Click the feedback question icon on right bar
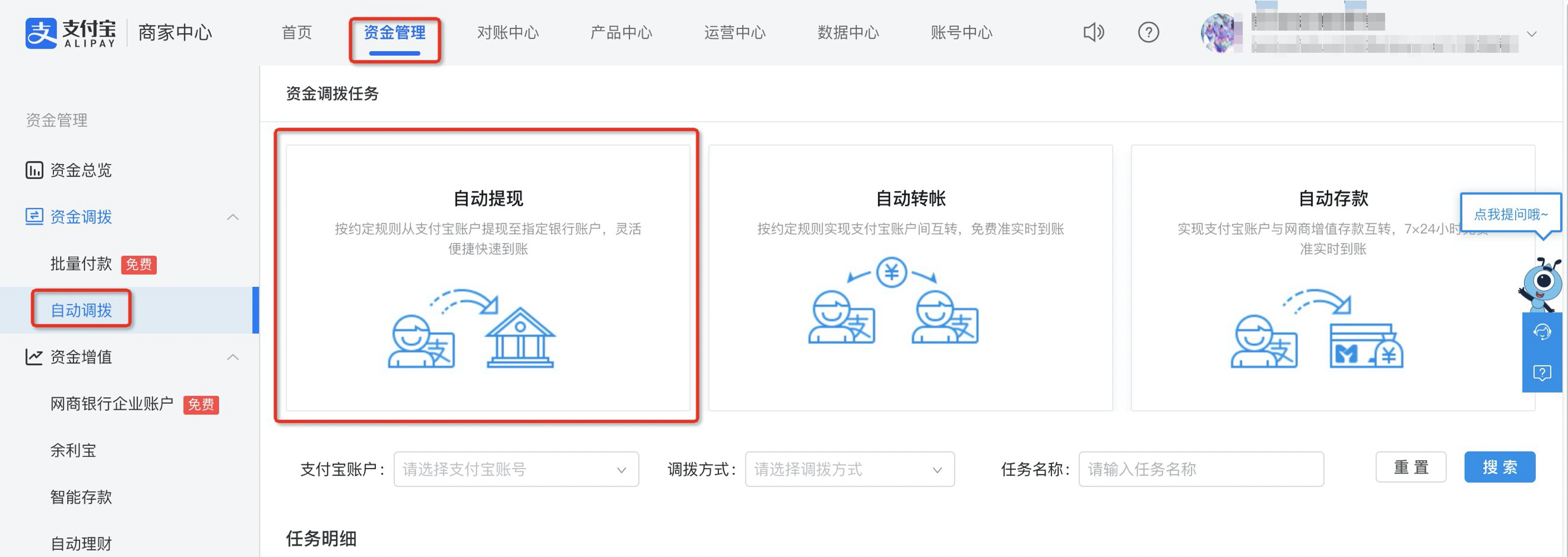The width and height of the screenshot is (1568, 557). coord(1542,372)
